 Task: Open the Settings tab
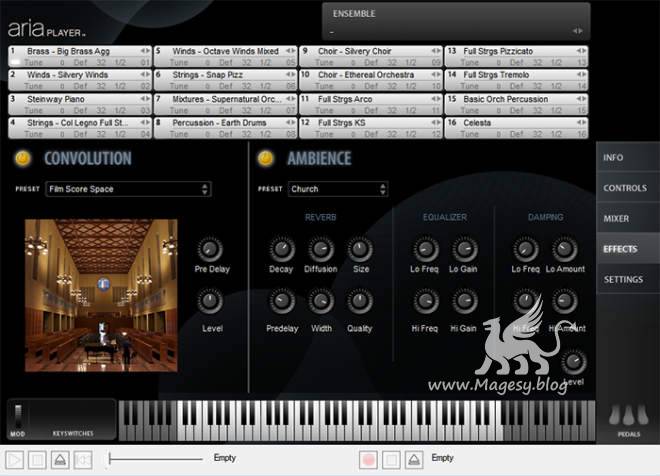(628, 279)
